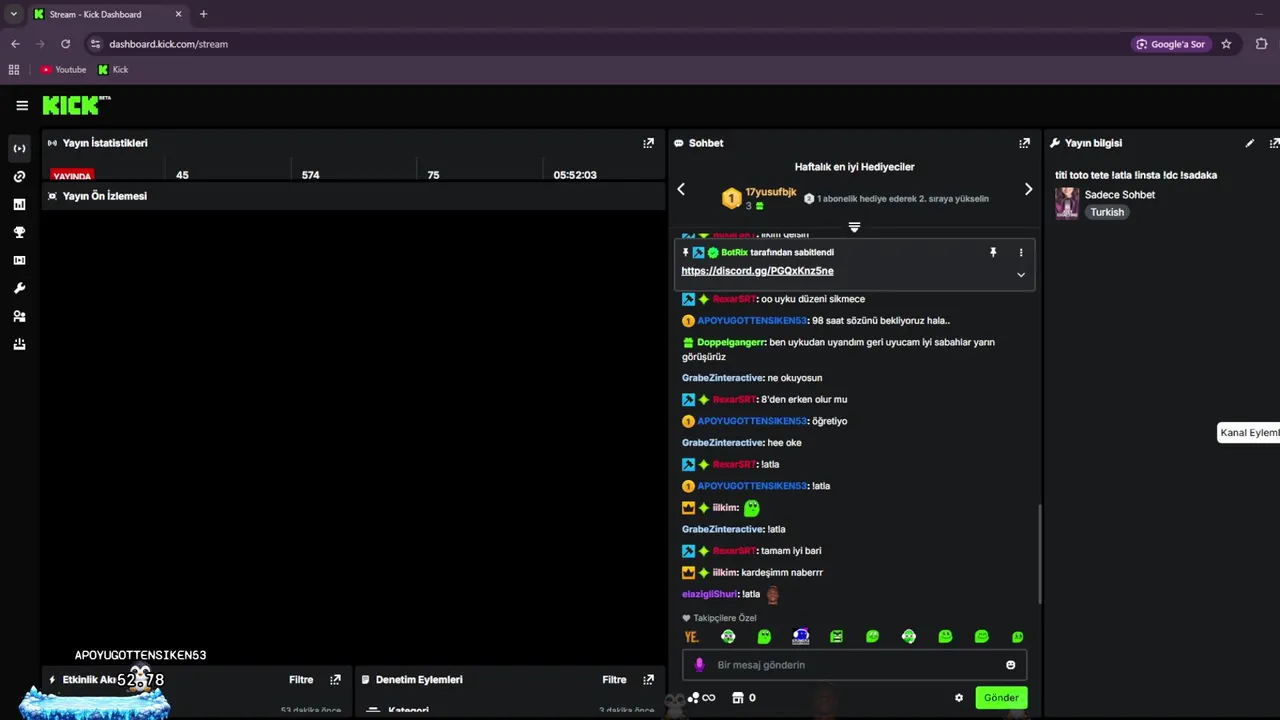Collapse the top gifters section handle
The image size is (1280, 720).
point(854,227)
